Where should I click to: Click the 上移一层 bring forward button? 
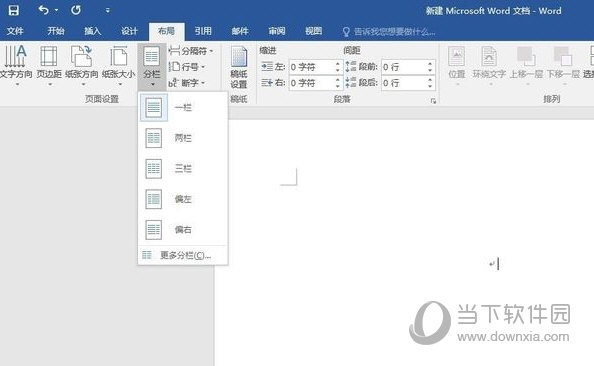pyautogui.click(x=526, y=64)
